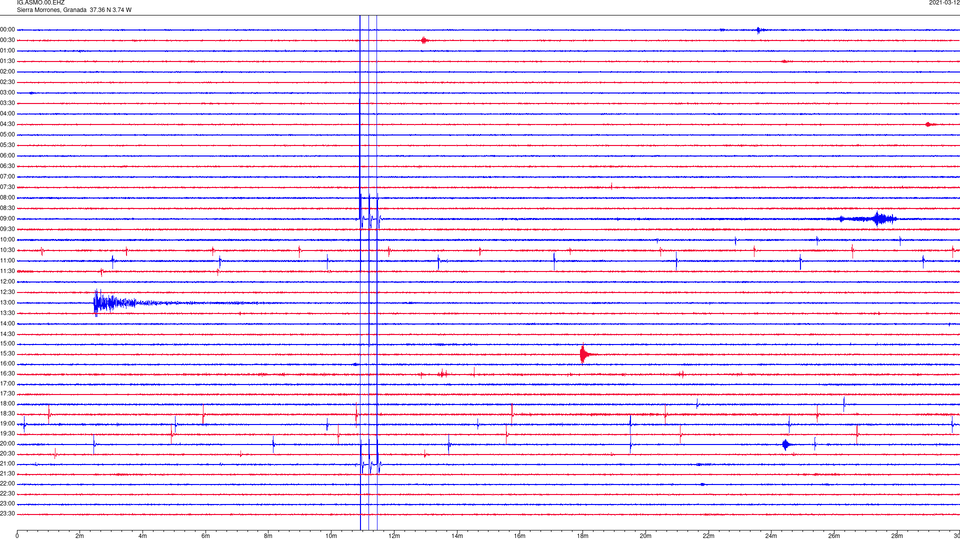Click the red event near trace end on 04:30
Screen dimensions: 960x540
coord(930,124)
